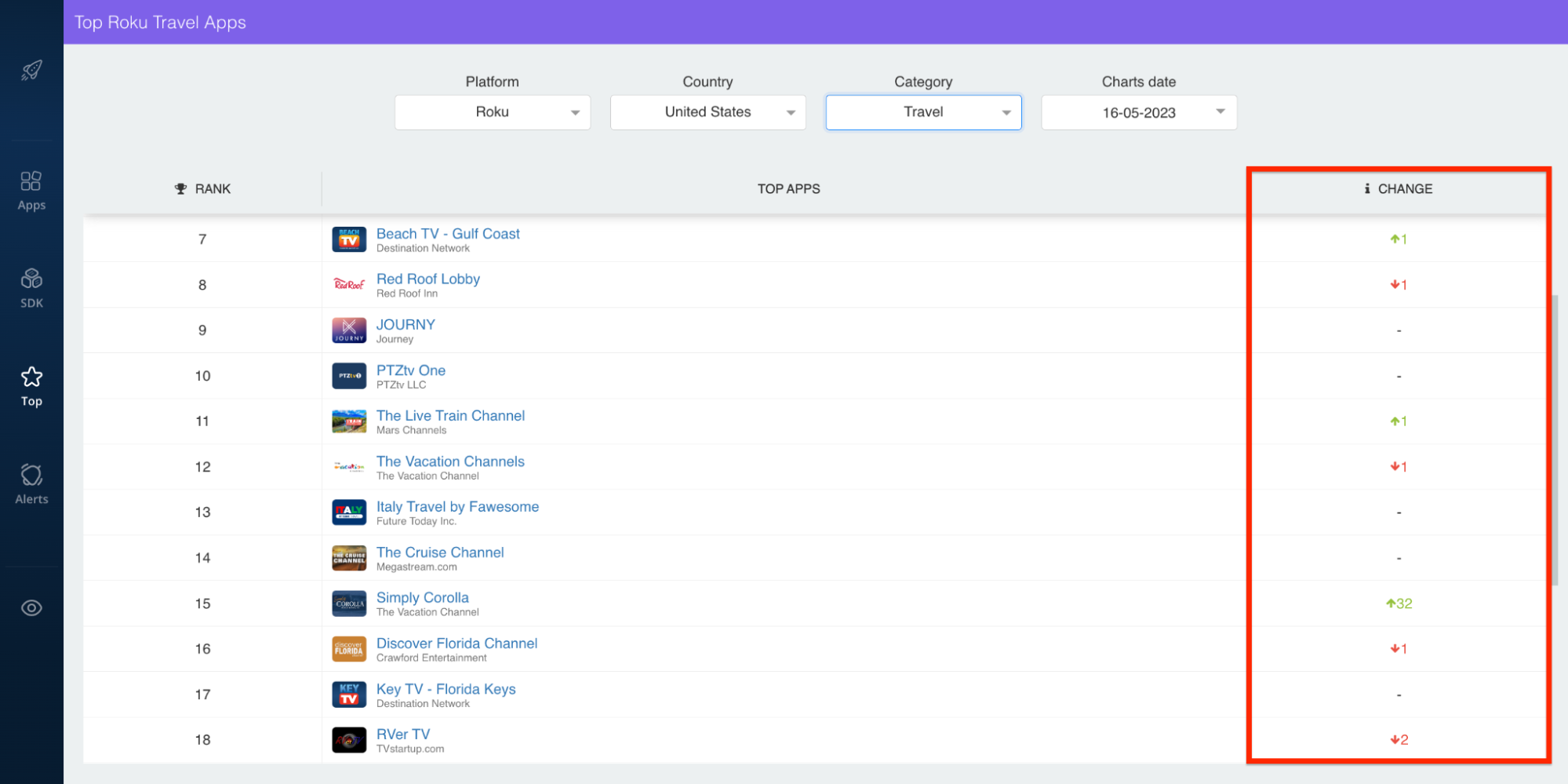Click the Beach TV - Gulf Coast app icon
Image resolution: width=1568 pixels, height=784 pixels.
(349, 239)
